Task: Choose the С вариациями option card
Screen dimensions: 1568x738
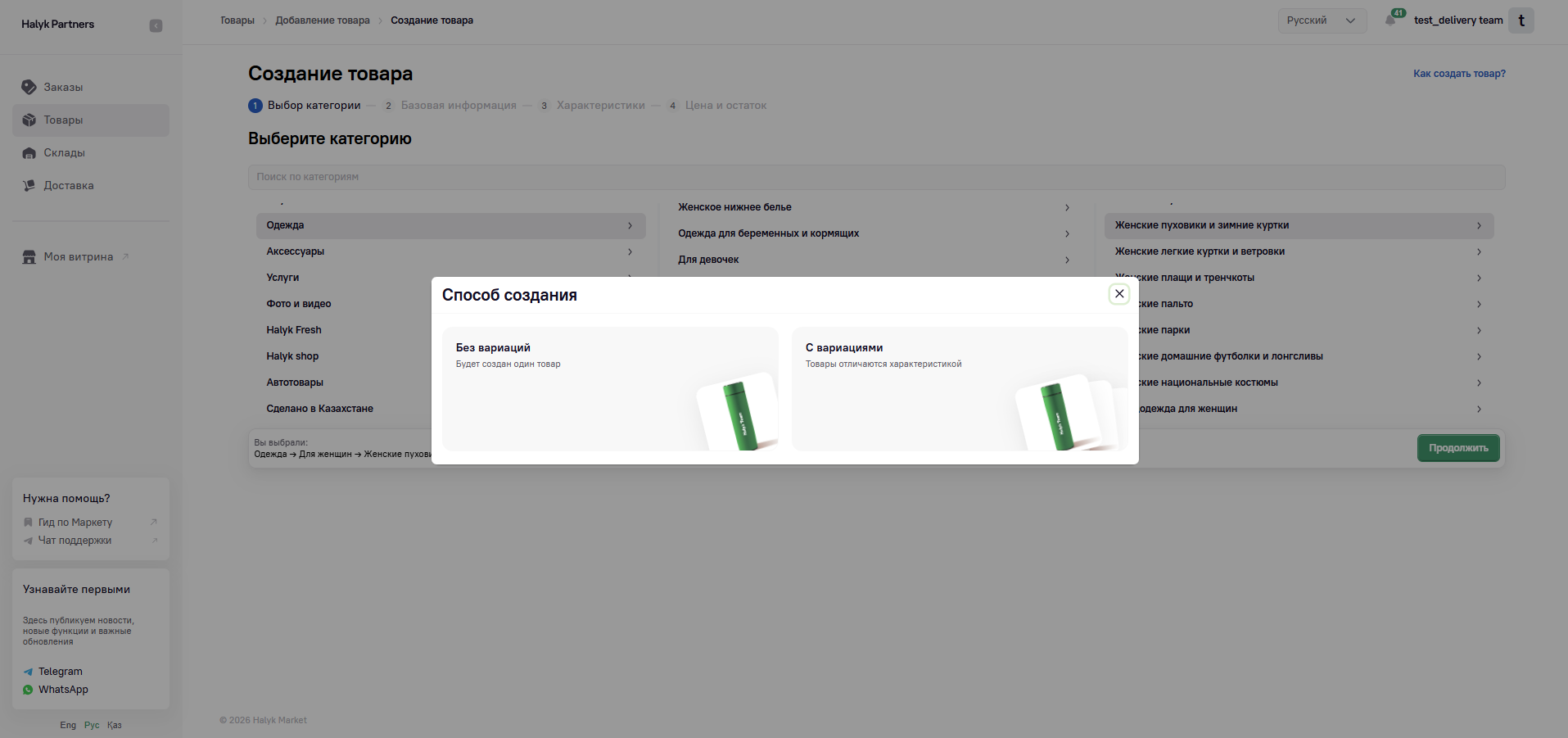Action: point(959,388)
